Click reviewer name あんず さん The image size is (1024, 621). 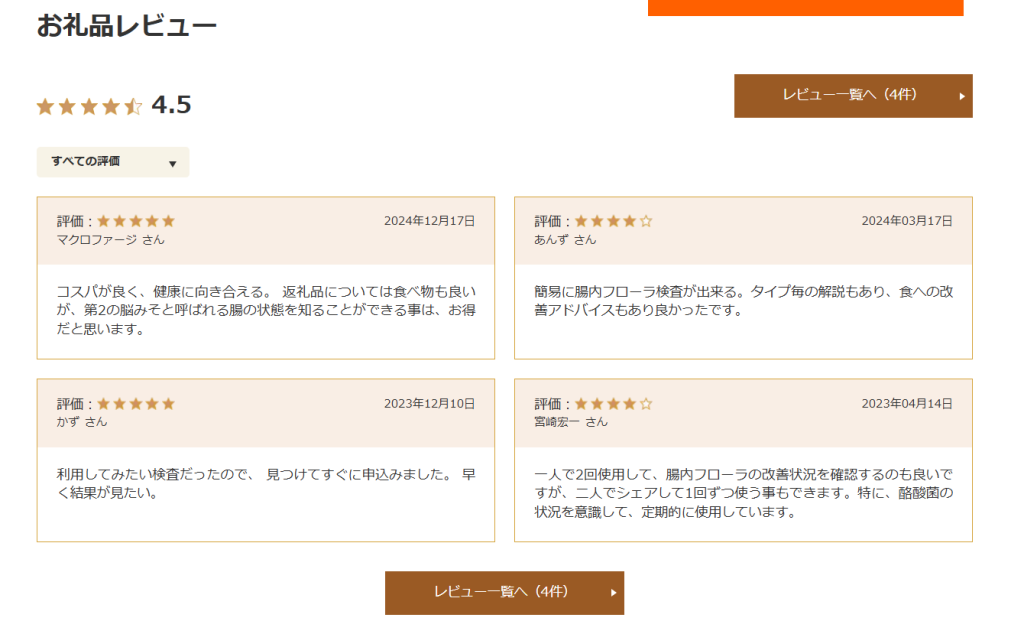click(565, 240)
